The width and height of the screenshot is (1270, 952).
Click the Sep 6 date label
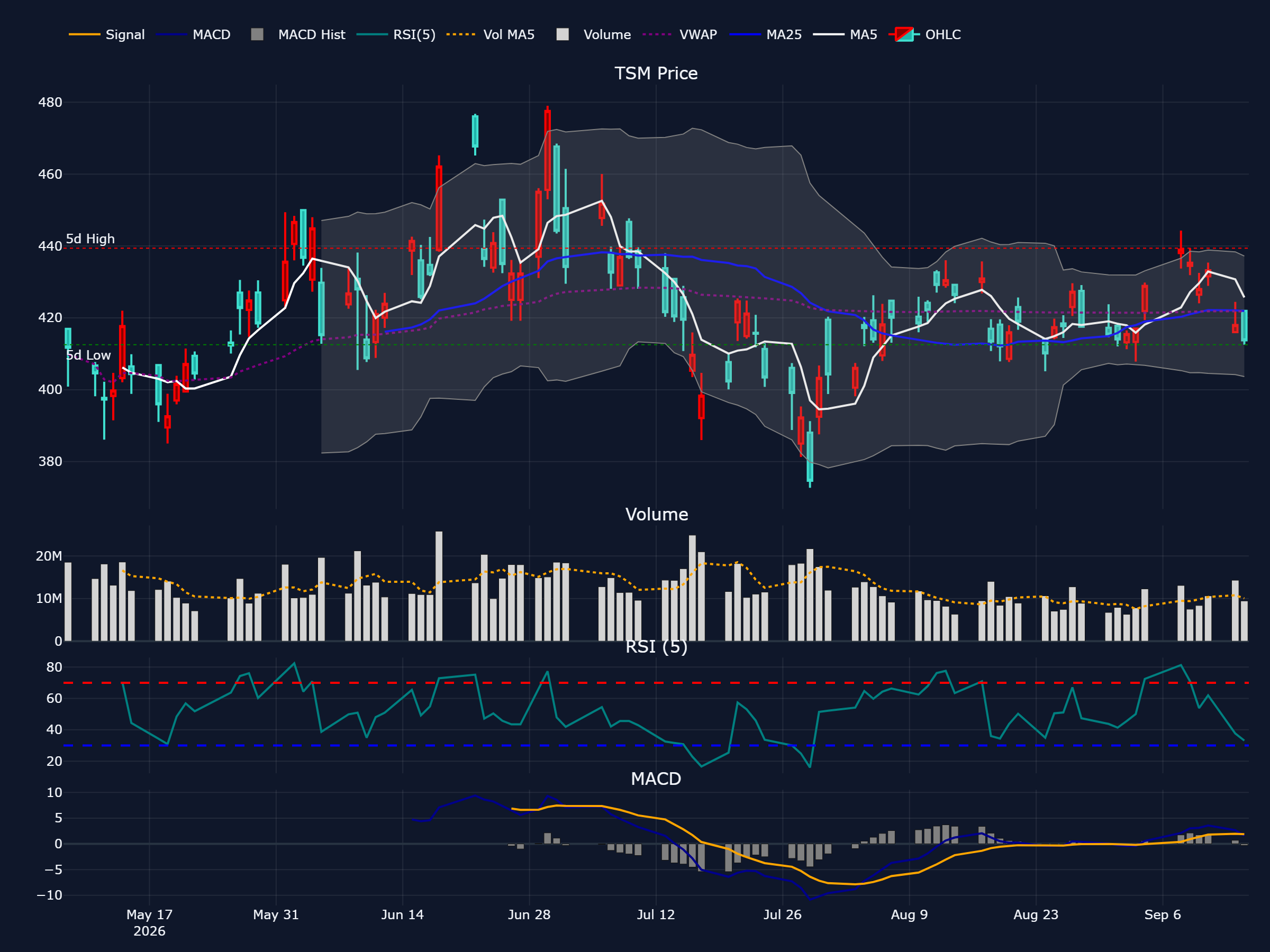coord(1163,914)
